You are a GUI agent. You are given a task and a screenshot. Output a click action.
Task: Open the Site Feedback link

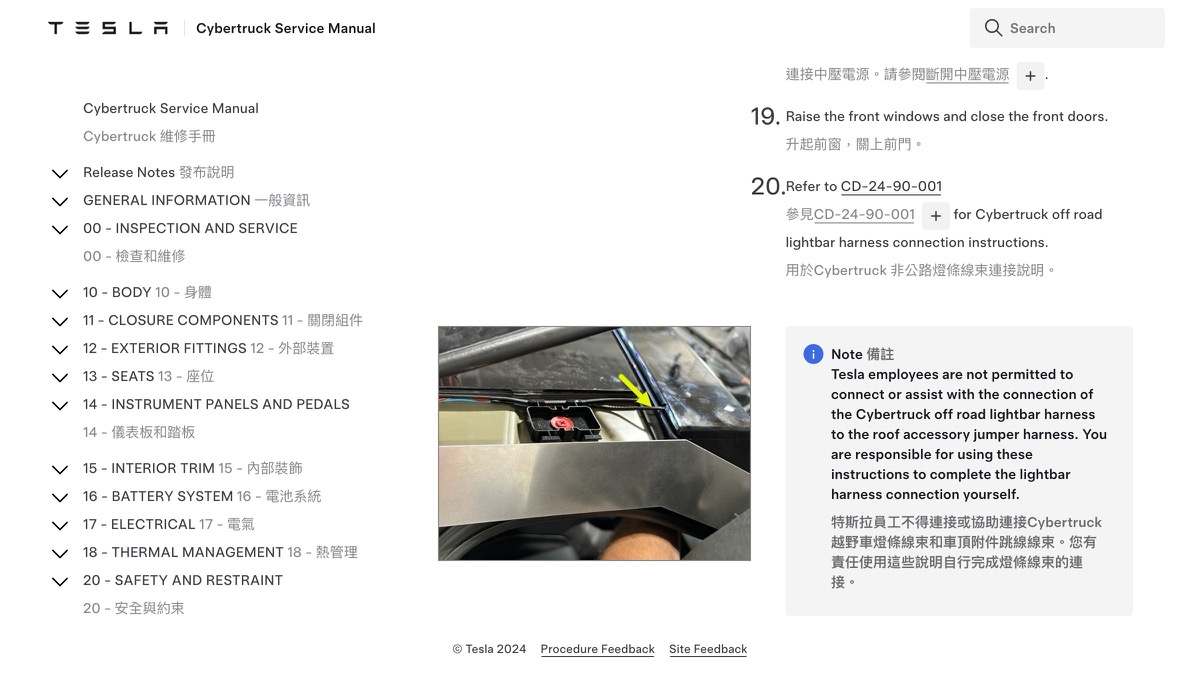point(708,649)
